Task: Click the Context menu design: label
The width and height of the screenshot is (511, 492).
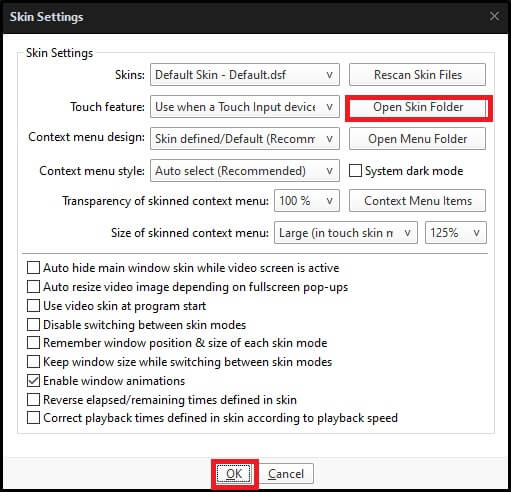Action: click(87, 137)
